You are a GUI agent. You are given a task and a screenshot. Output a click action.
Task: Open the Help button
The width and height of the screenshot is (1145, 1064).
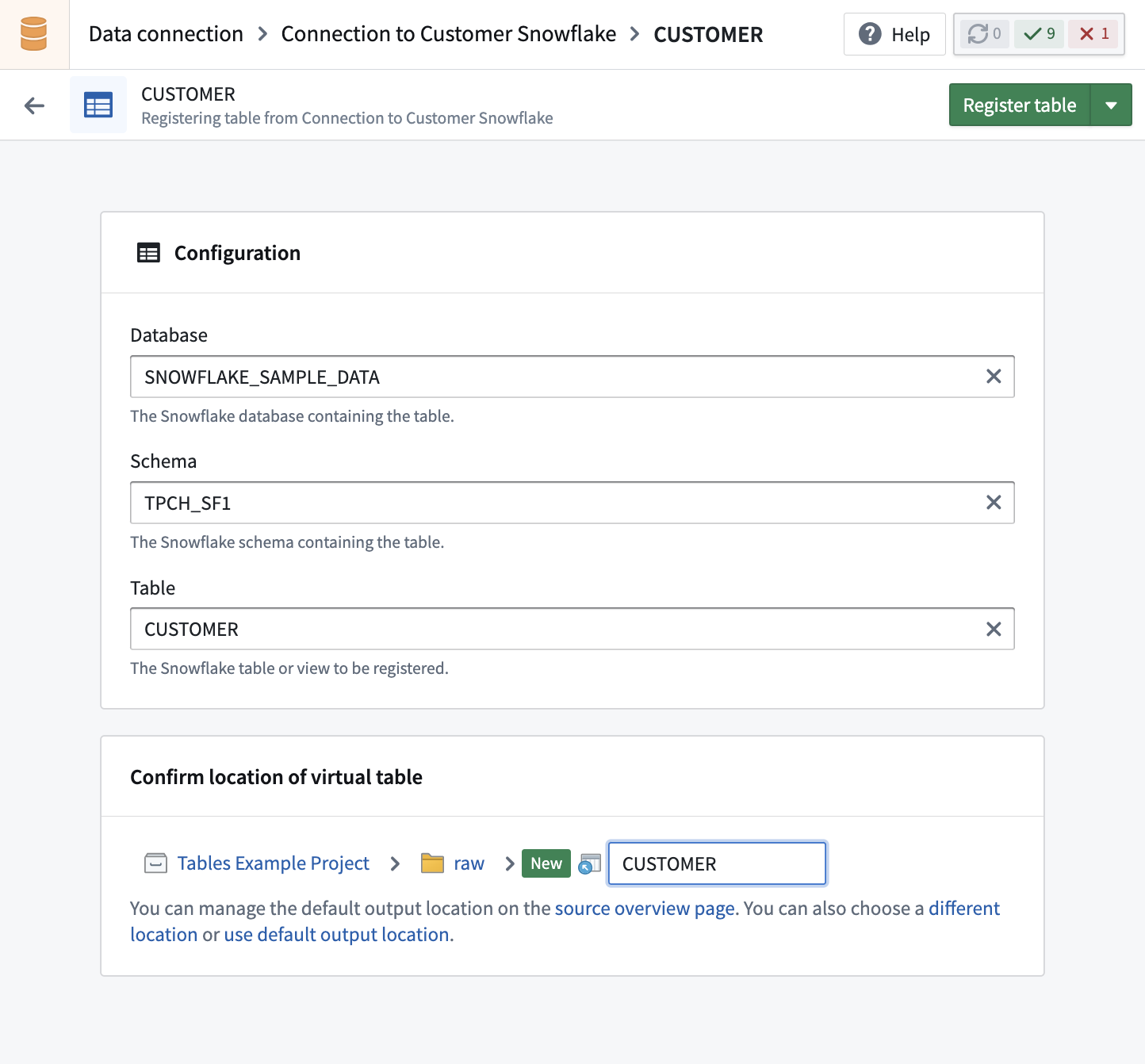pyautogui.click(x=894, y=34)
